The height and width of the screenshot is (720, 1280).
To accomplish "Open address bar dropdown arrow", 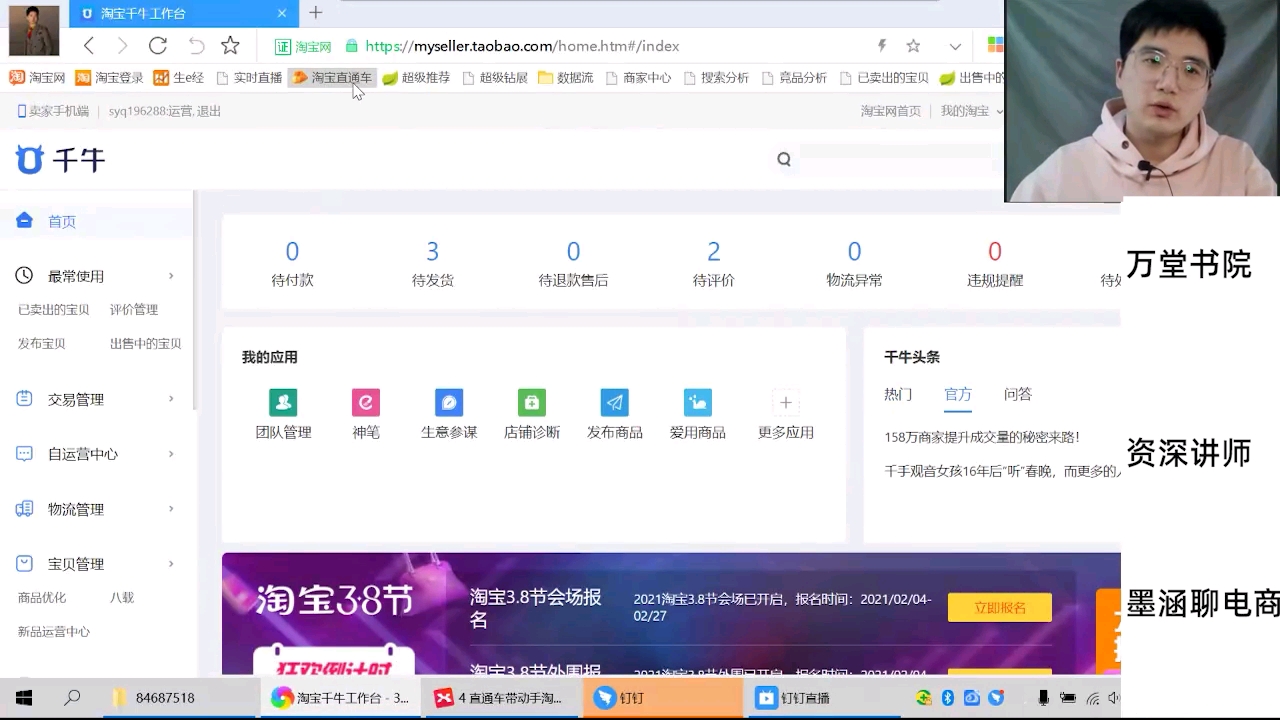I will (x=955, y=46).
